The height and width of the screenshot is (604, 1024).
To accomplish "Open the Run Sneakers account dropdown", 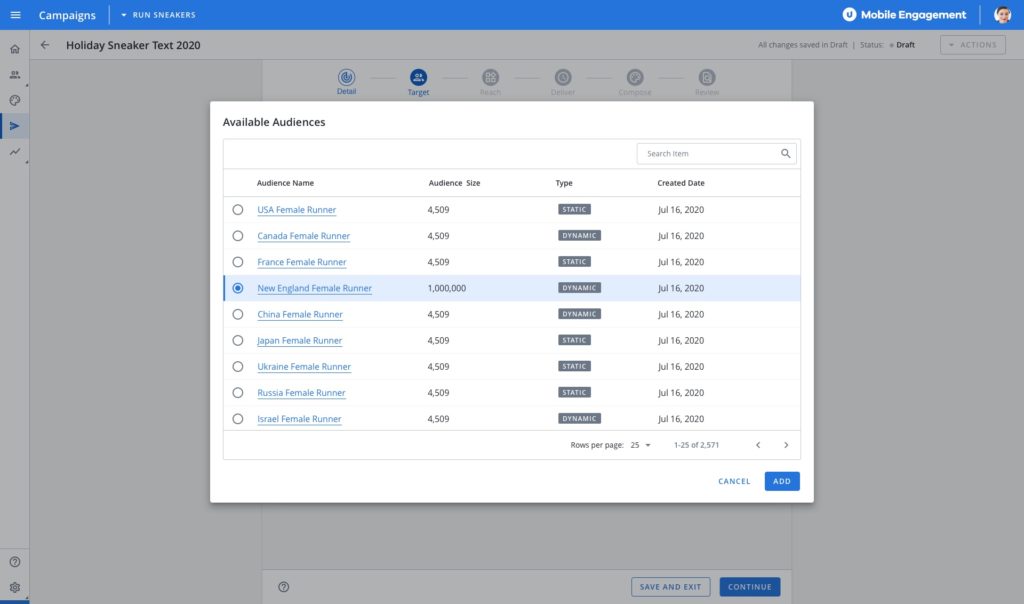I will [158, 14].
